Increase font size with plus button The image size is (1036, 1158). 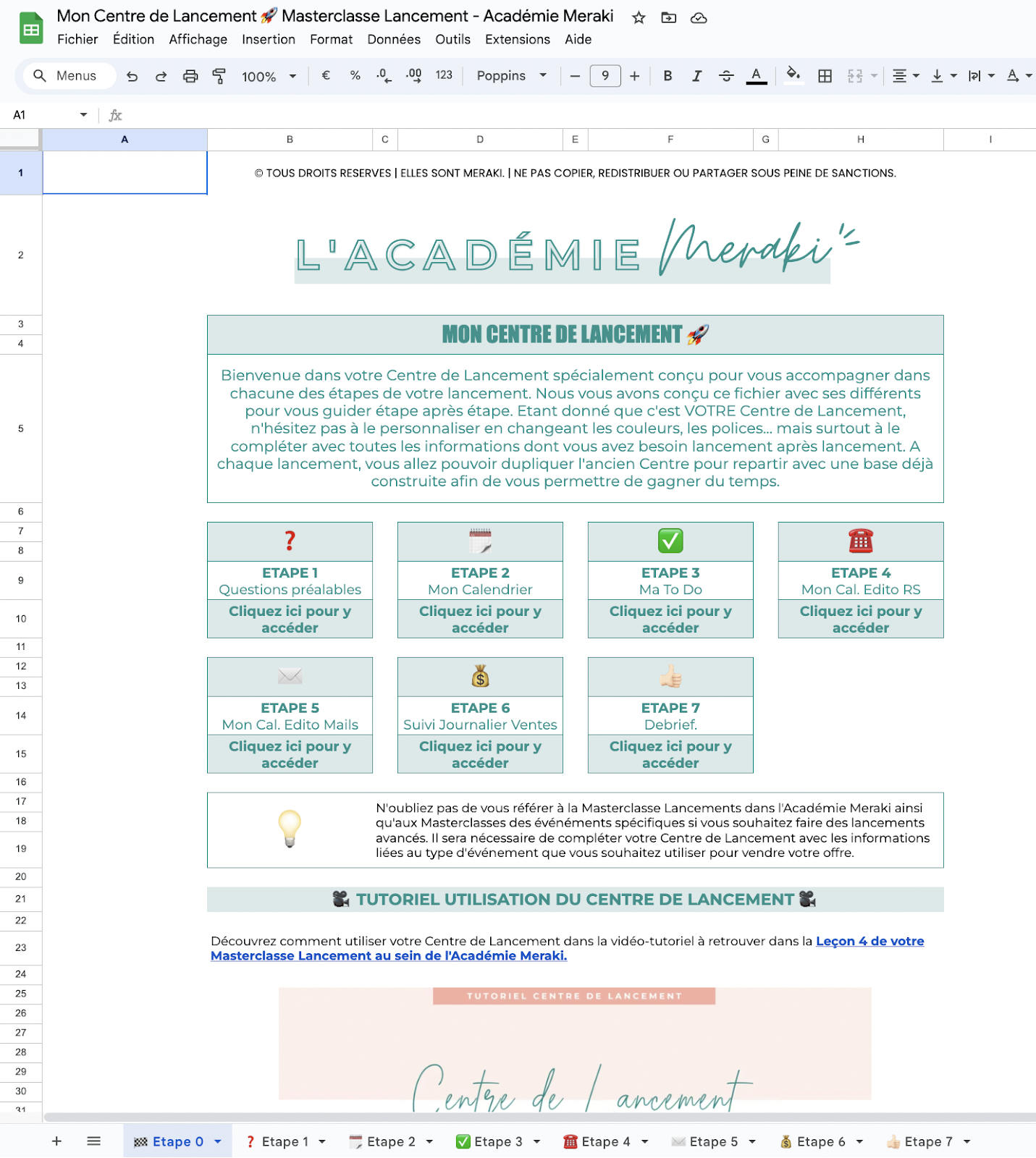coord(635,76)
